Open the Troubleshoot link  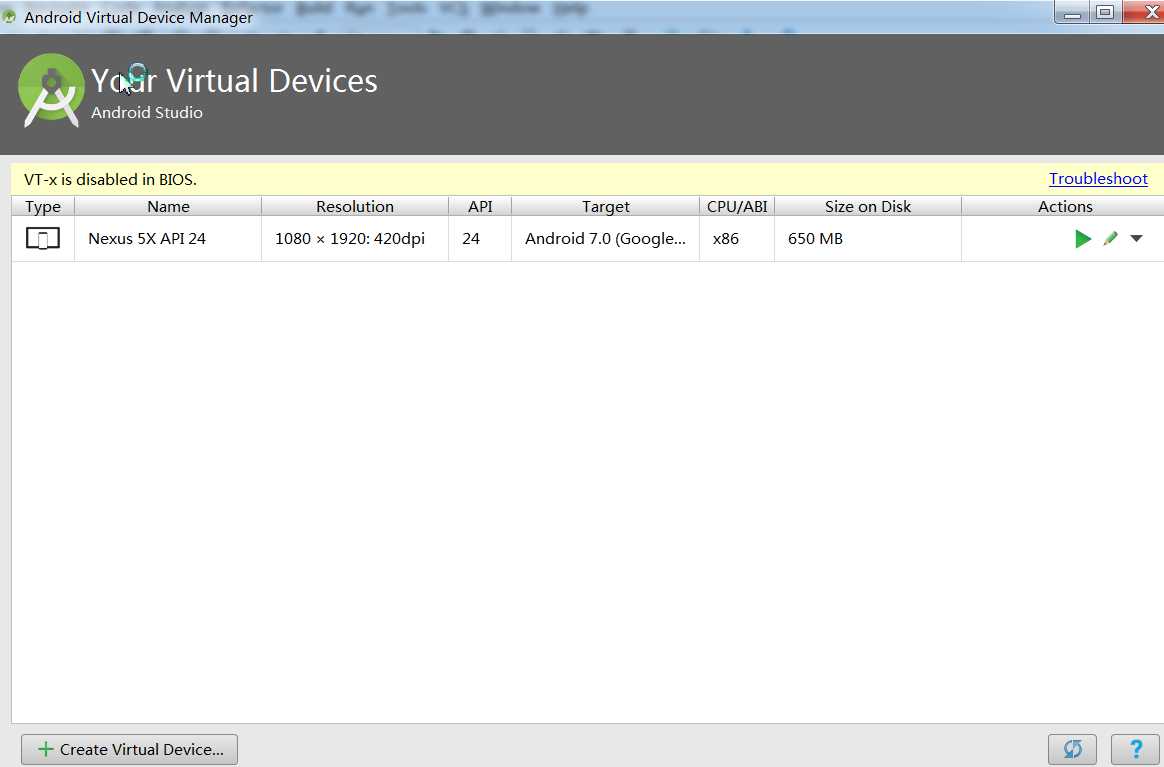tap(1098, 179)
